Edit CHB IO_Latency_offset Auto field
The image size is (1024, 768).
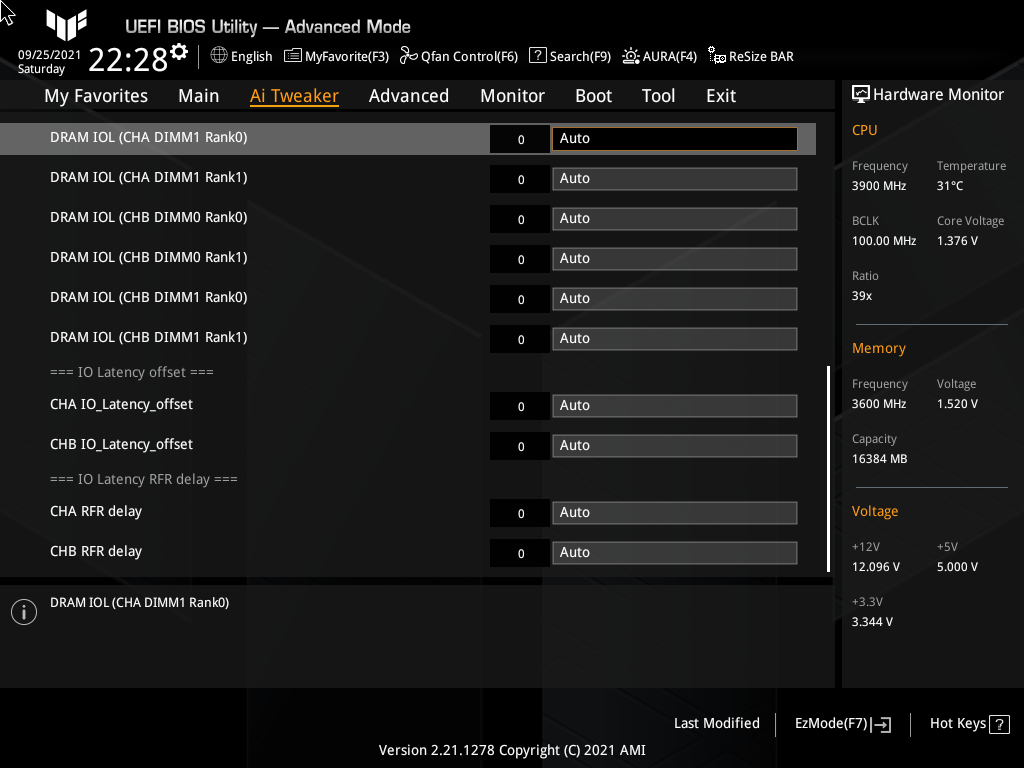click(675, 445)
